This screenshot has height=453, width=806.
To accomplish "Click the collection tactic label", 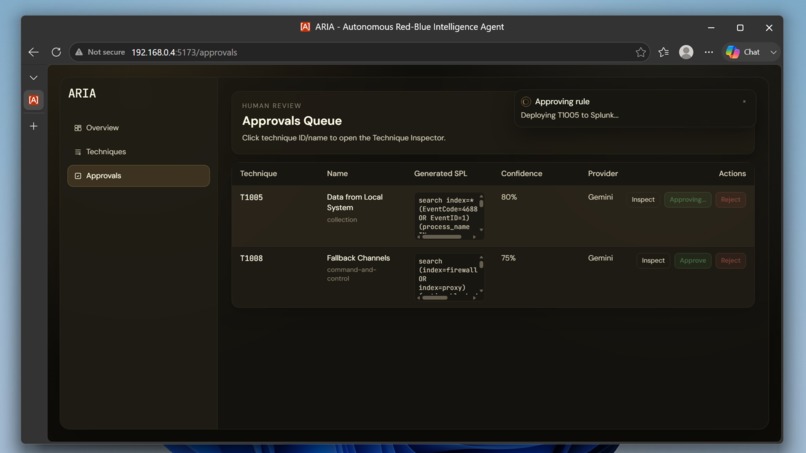I will tap(342, 220).
